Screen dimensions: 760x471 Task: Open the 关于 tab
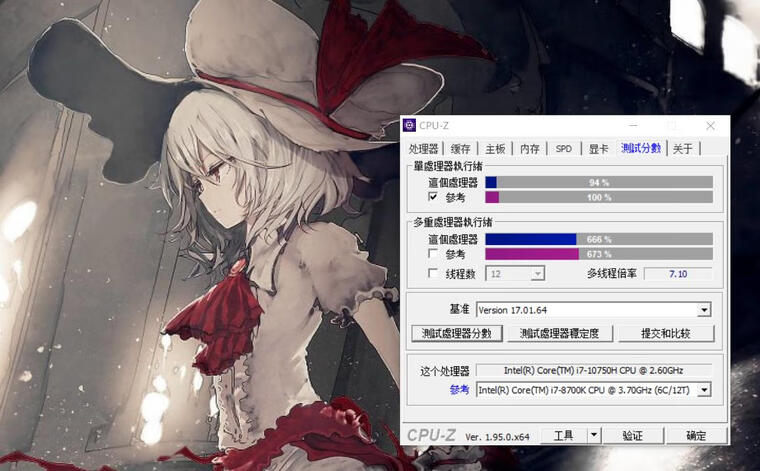point(682,149)
